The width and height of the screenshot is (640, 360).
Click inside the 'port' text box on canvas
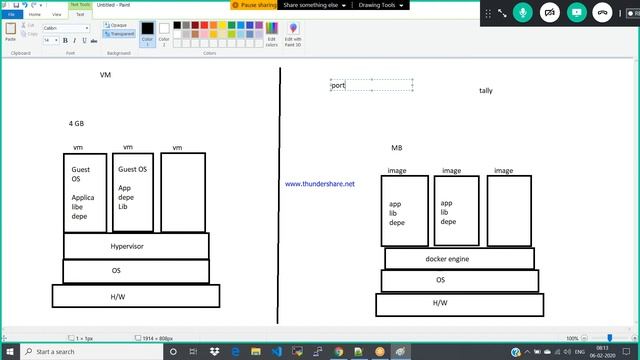tap(371, 85)
